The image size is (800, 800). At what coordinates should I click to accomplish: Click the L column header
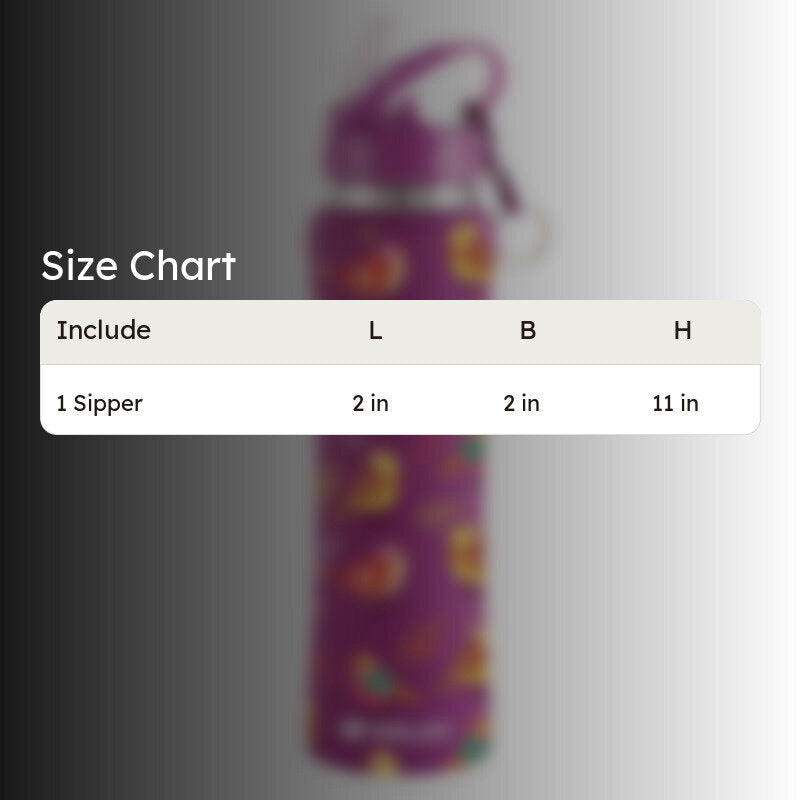[376, 331]
